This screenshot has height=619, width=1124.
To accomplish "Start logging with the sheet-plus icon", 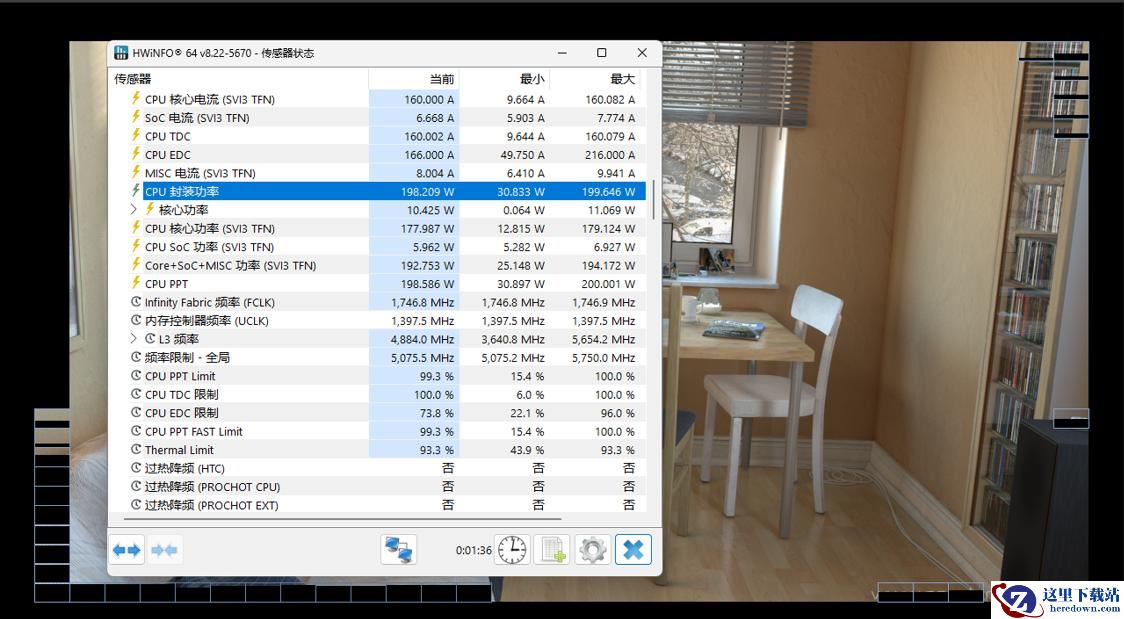I will pos(551,549).
